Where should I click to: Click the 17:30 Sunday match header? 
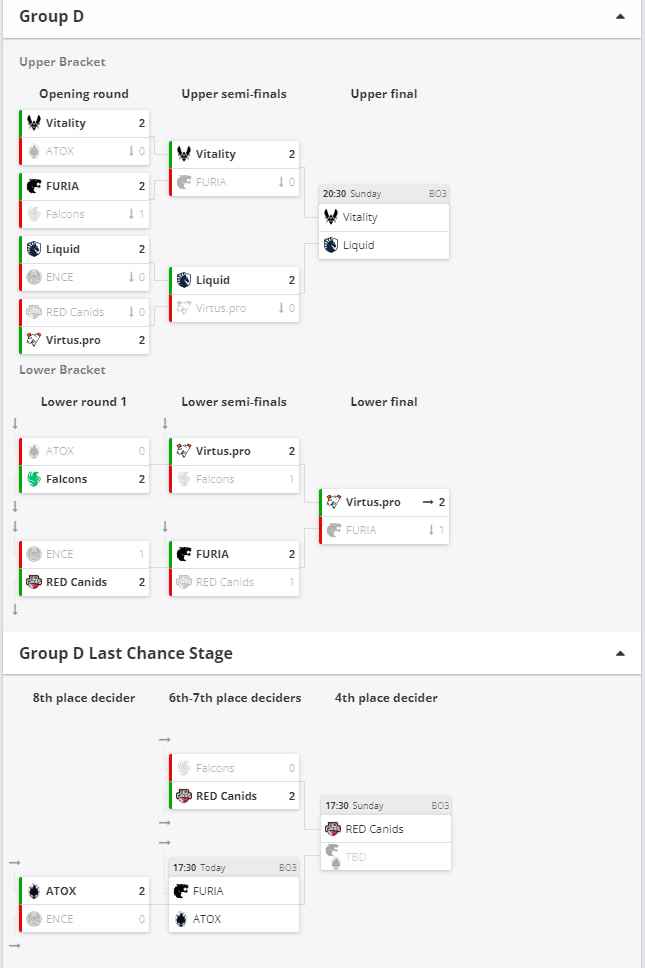[386, 806]
